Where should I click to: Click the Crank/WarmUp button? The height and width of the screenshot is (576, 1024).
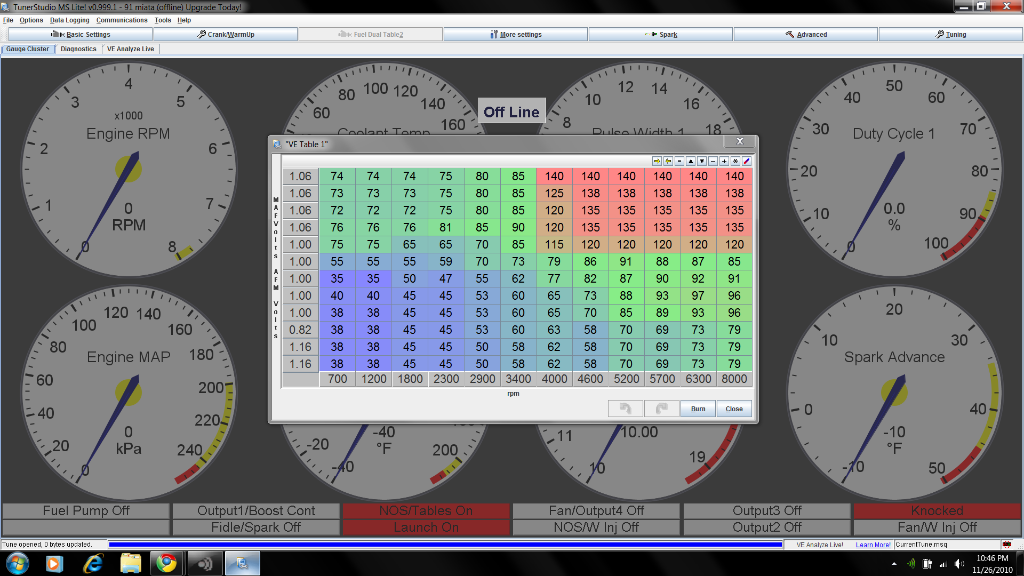click(x=225, y=33)
